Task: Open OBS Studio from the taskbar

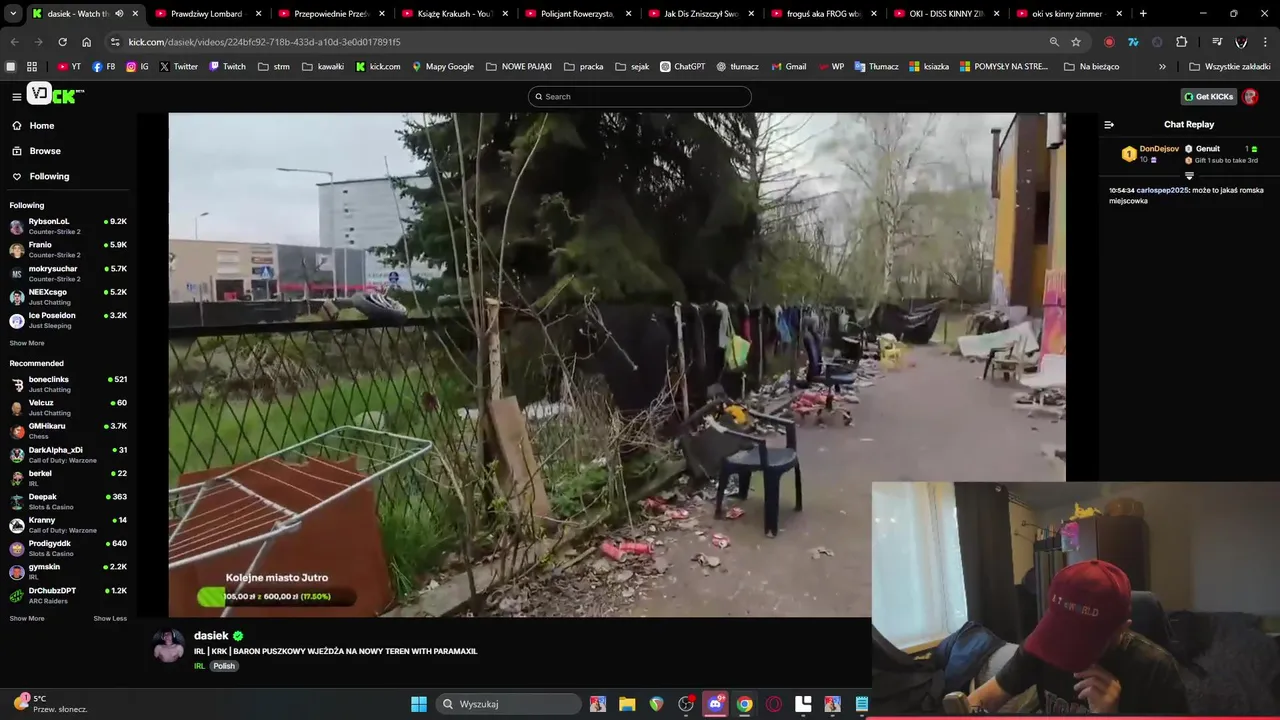Action: [x=686, y=704]
